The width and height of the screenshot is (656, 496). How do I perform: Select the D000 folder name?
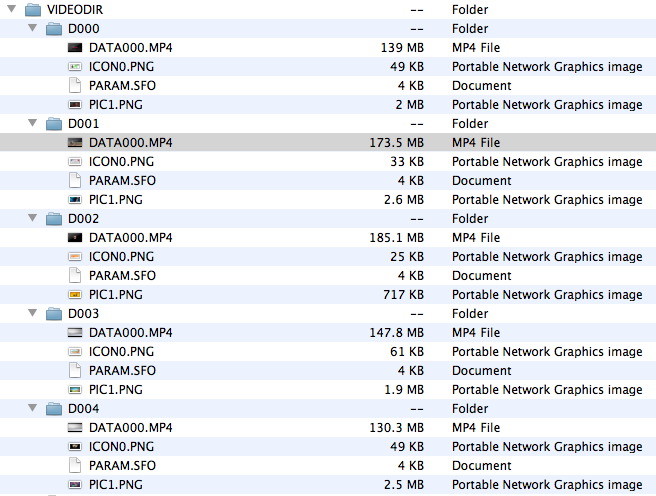(x=84, y=29)
